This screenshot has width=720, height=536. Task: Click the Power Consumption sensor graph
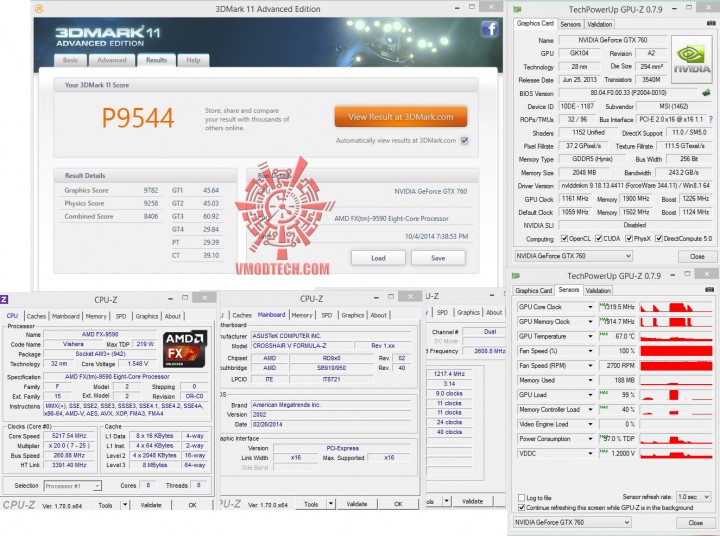tap(676, 439)
